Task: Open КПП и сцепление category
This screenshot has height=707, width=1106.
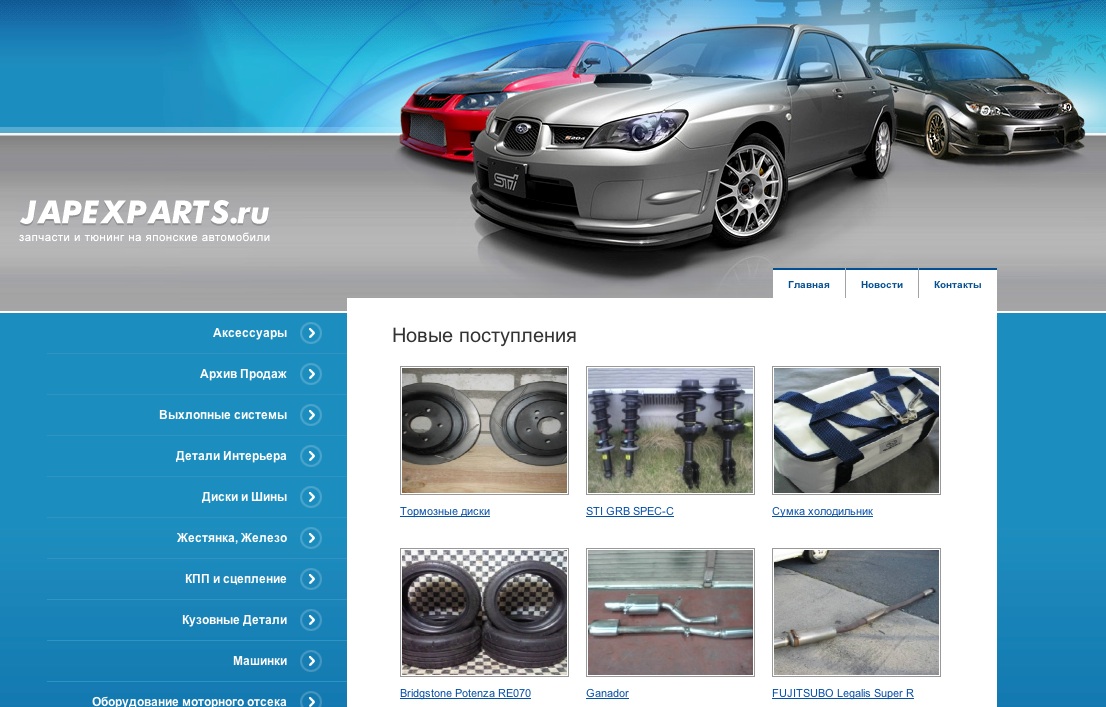Action: (x=236, y=579)
